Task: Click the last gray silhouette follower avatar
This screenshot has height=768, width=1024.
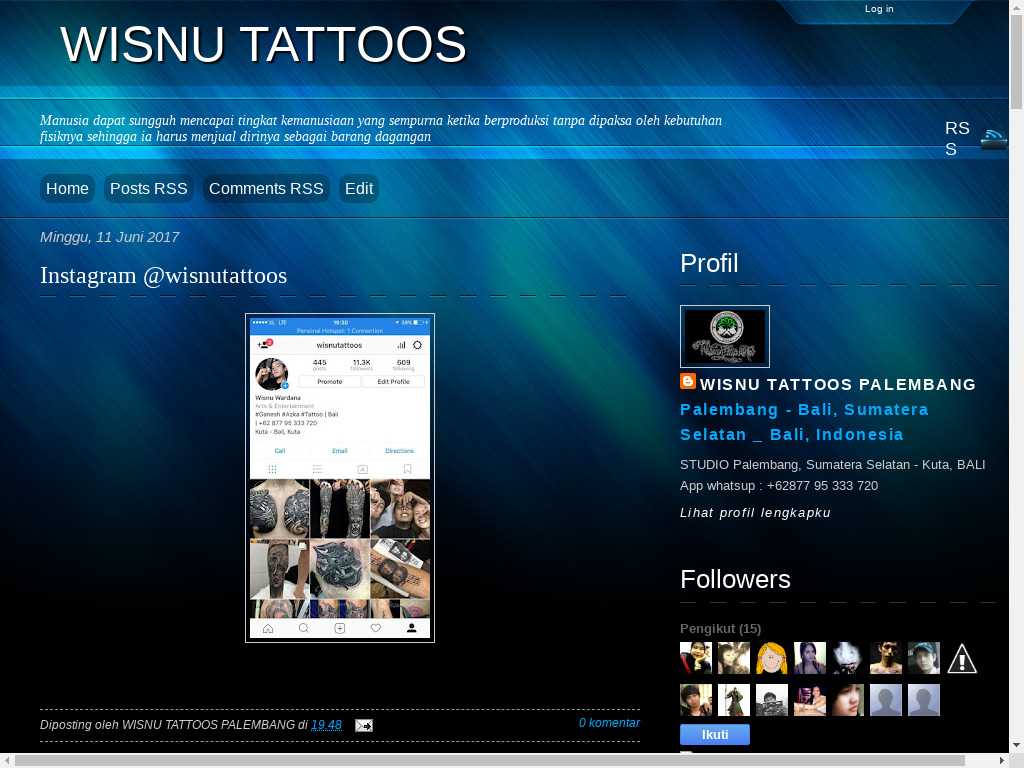Action: coord(924,700)
